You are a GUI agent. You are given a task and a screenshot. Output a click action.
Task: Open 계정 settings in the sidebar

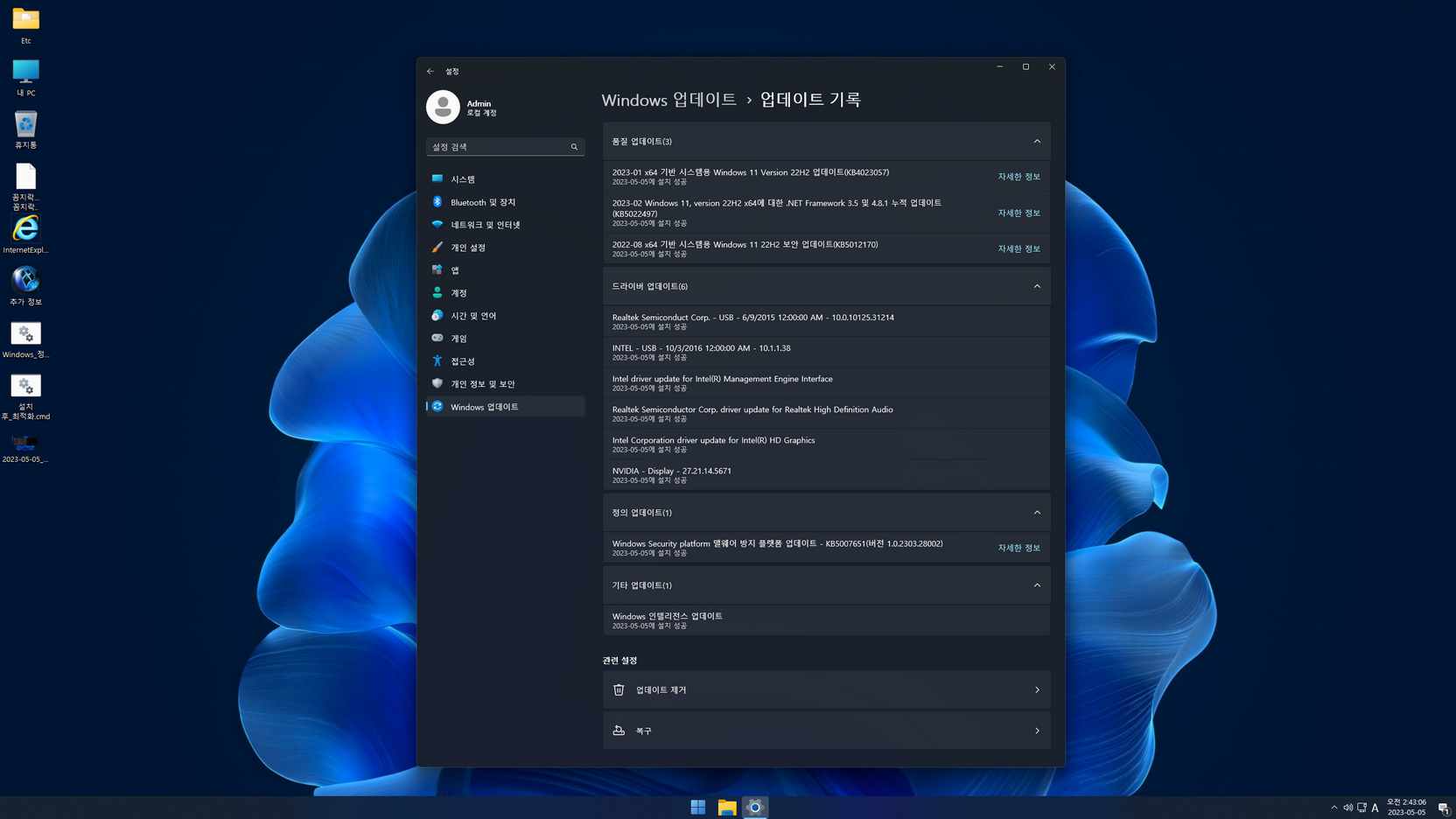tap(505, 293)
